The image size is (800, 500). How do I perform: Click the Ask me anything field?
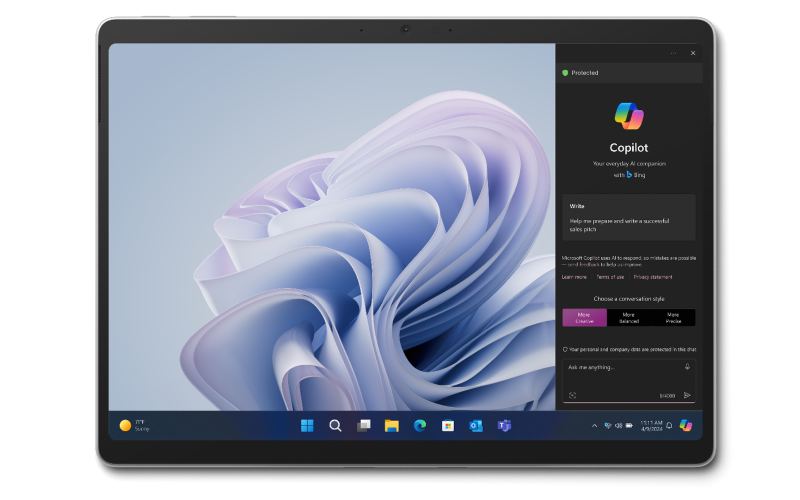(x=629, y=381)
